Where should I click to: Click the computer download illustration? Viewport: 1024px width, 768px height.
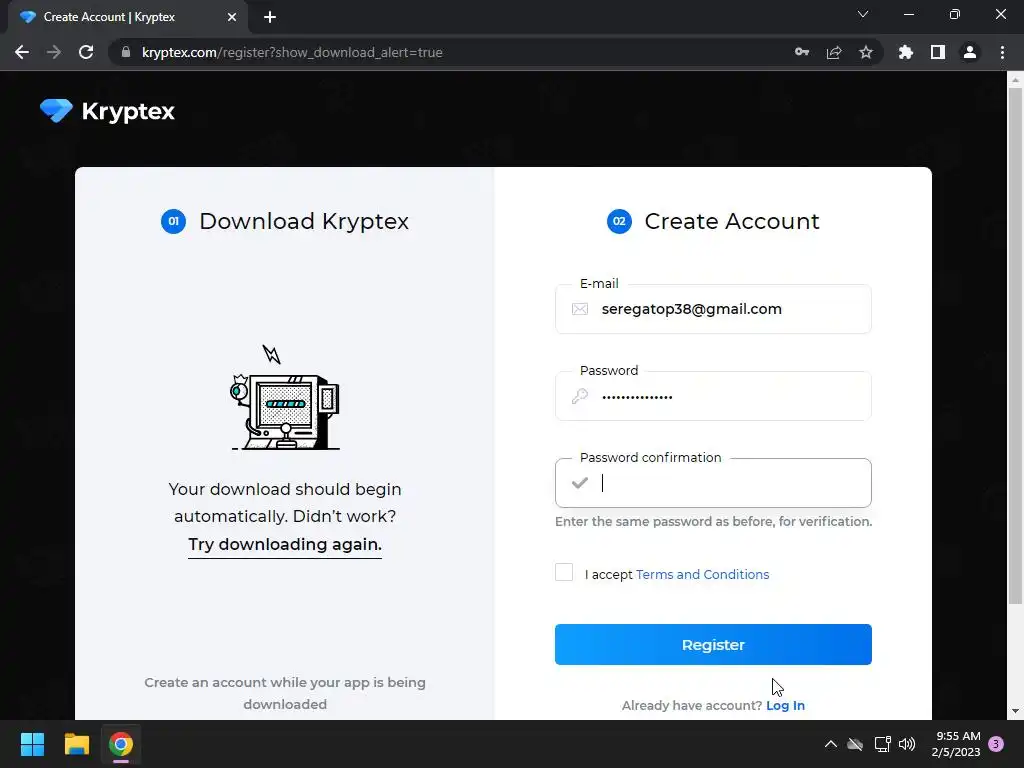point(285,398)
